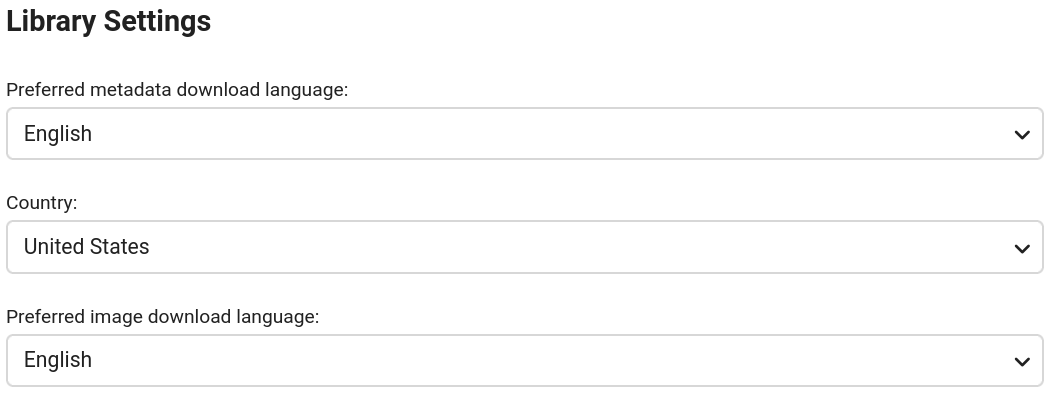This screenshot has width=1052, height=401.
Task: Select the image language combo box
Action: pyautogui.click(x=524, y=360)
